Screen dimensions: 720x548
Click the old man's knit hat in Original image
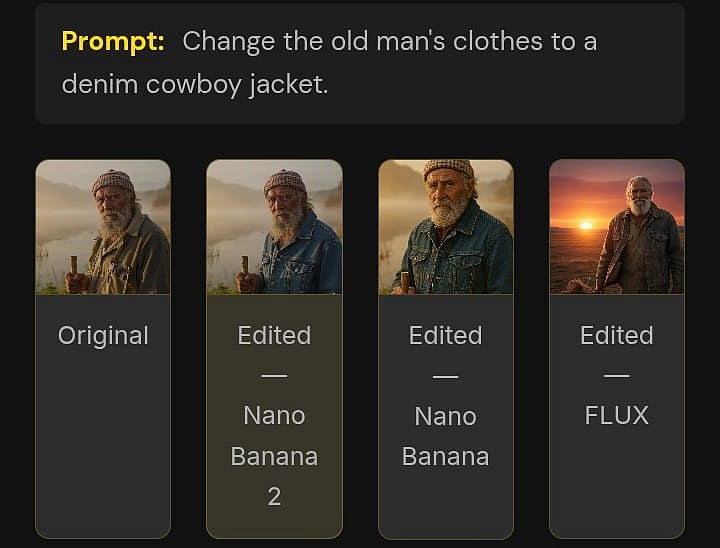pos(113,181)
